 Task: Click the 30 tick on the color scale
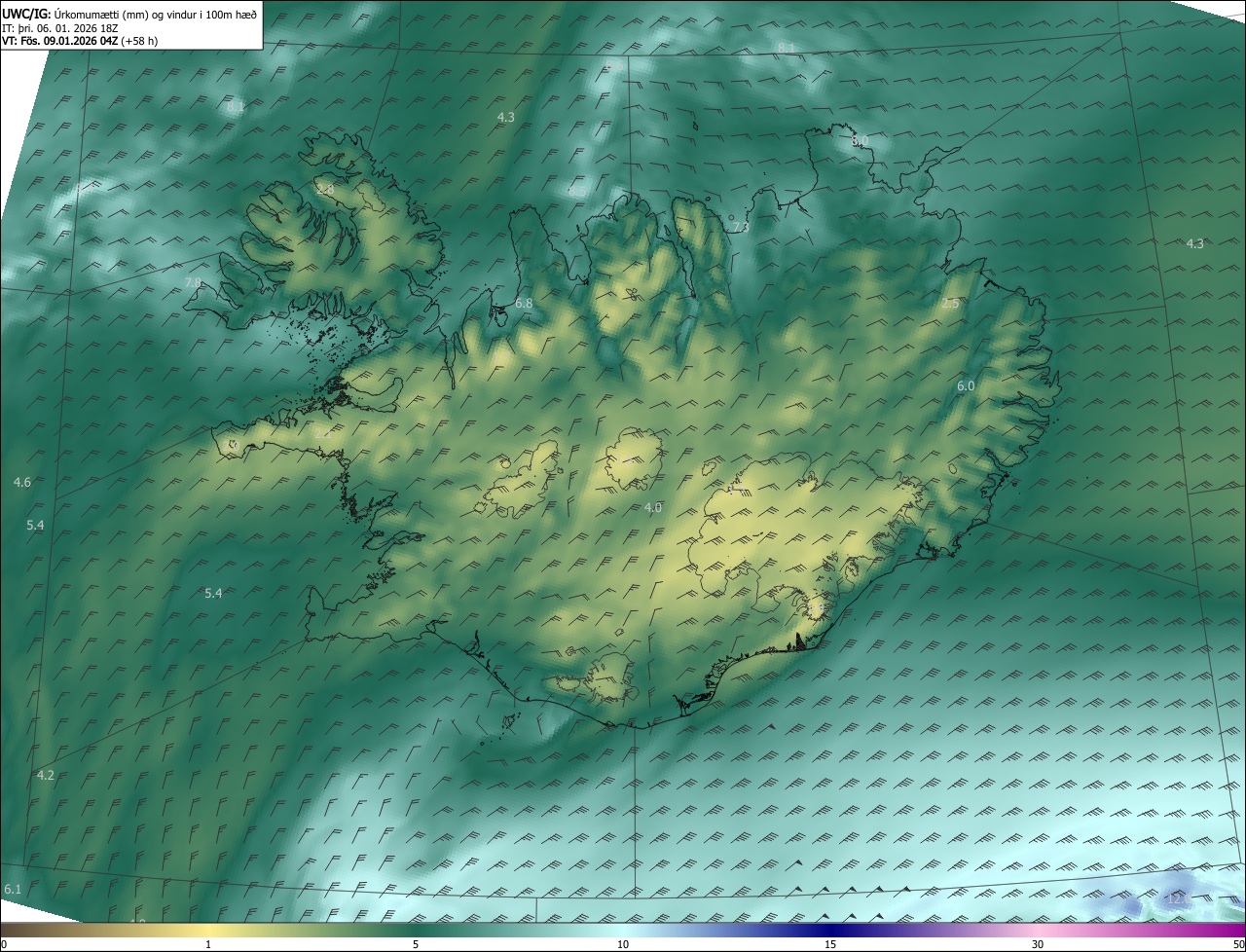pyautogui.click(x=1038, y=944)
